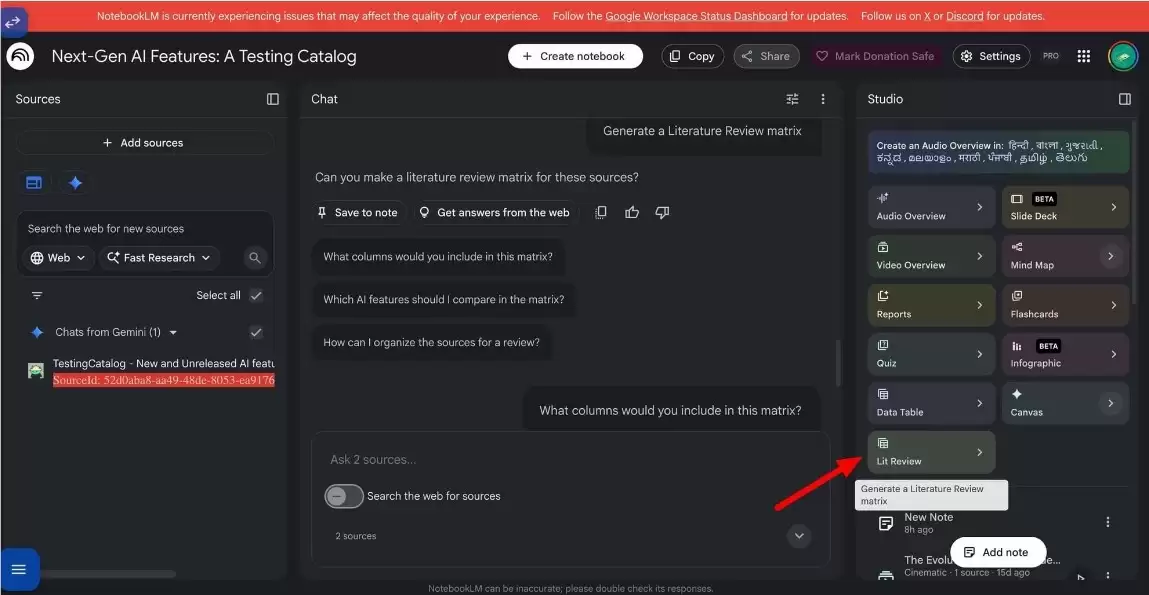Screen dimensions: 1149x595
Task: Click the Copy notebook button
Action: tap(692, 56)
